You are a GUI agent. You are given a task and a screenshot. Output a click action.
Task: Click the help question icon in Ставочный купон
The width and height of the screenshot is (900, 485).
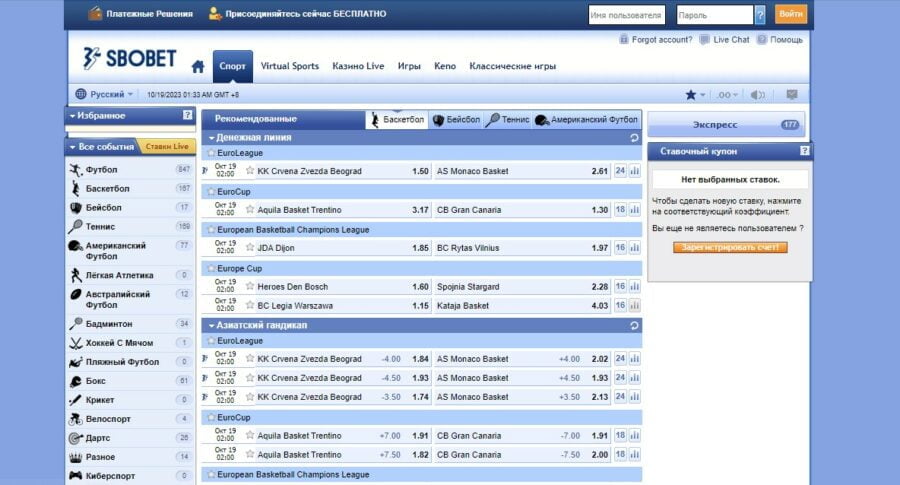point(804,151)
